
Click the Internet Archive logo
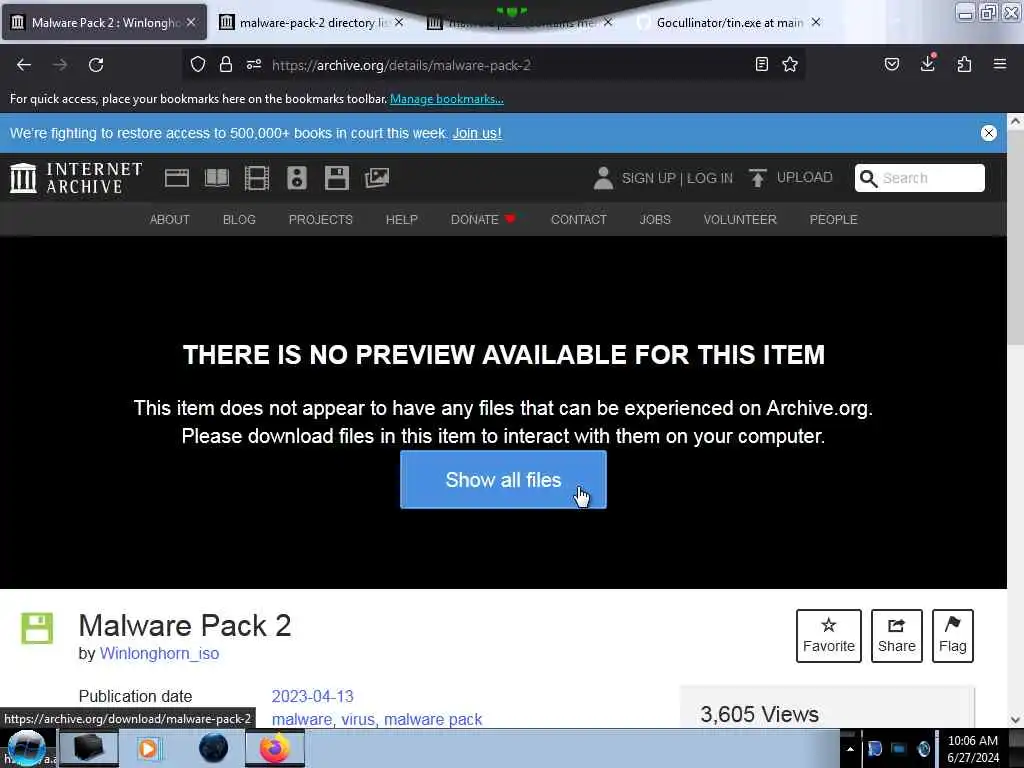pos(76,178)
